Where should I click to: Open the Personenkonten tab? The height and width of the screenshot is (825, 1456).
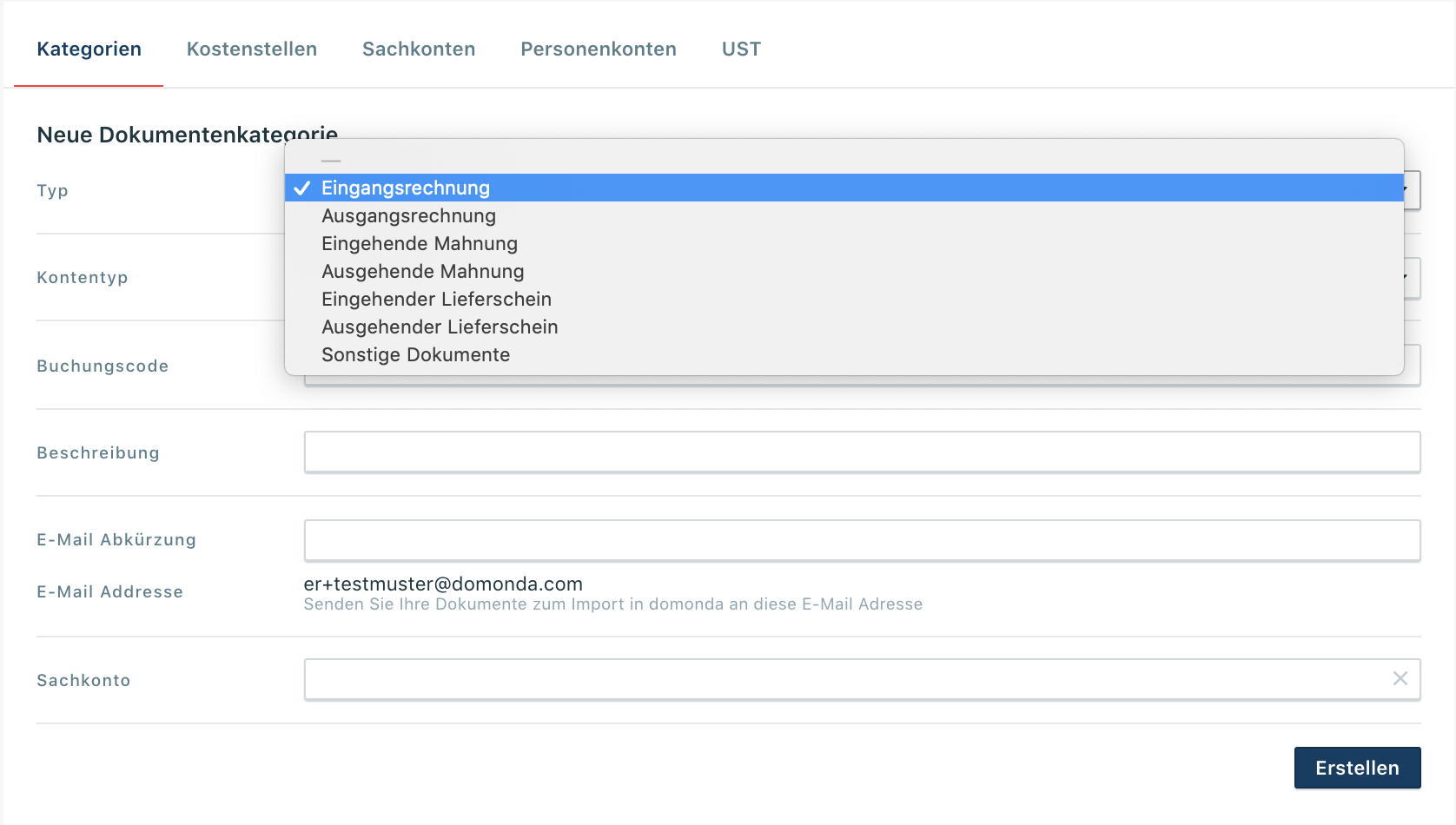tap(598, 49)
